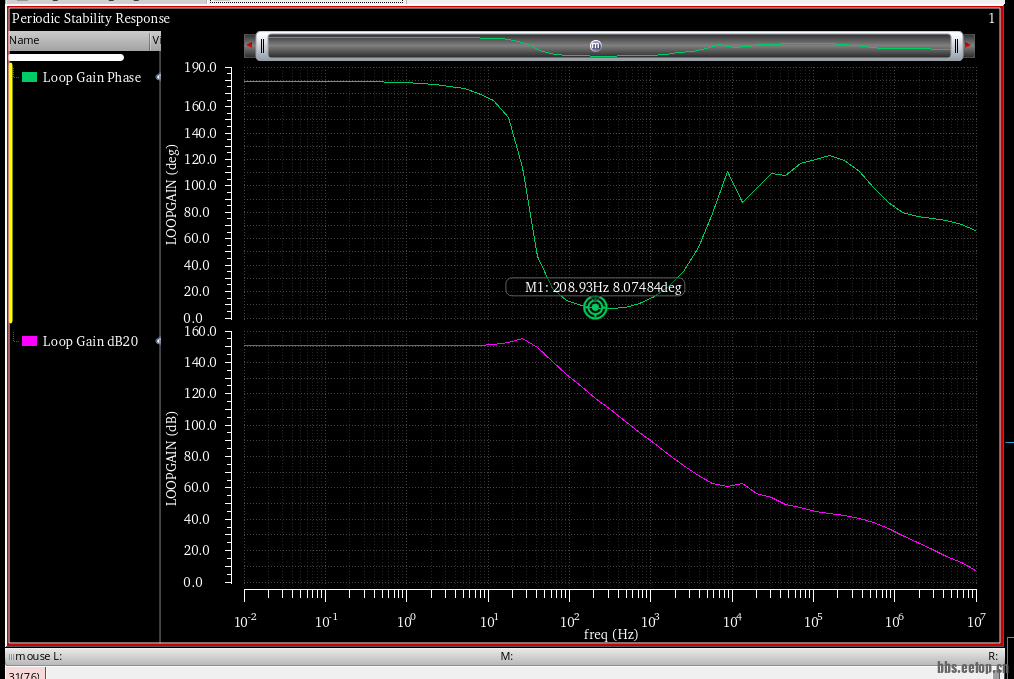Click the left red arrow of the zoom bar
The width and height of the screenshot is (1014, 679).
[249, 45]
